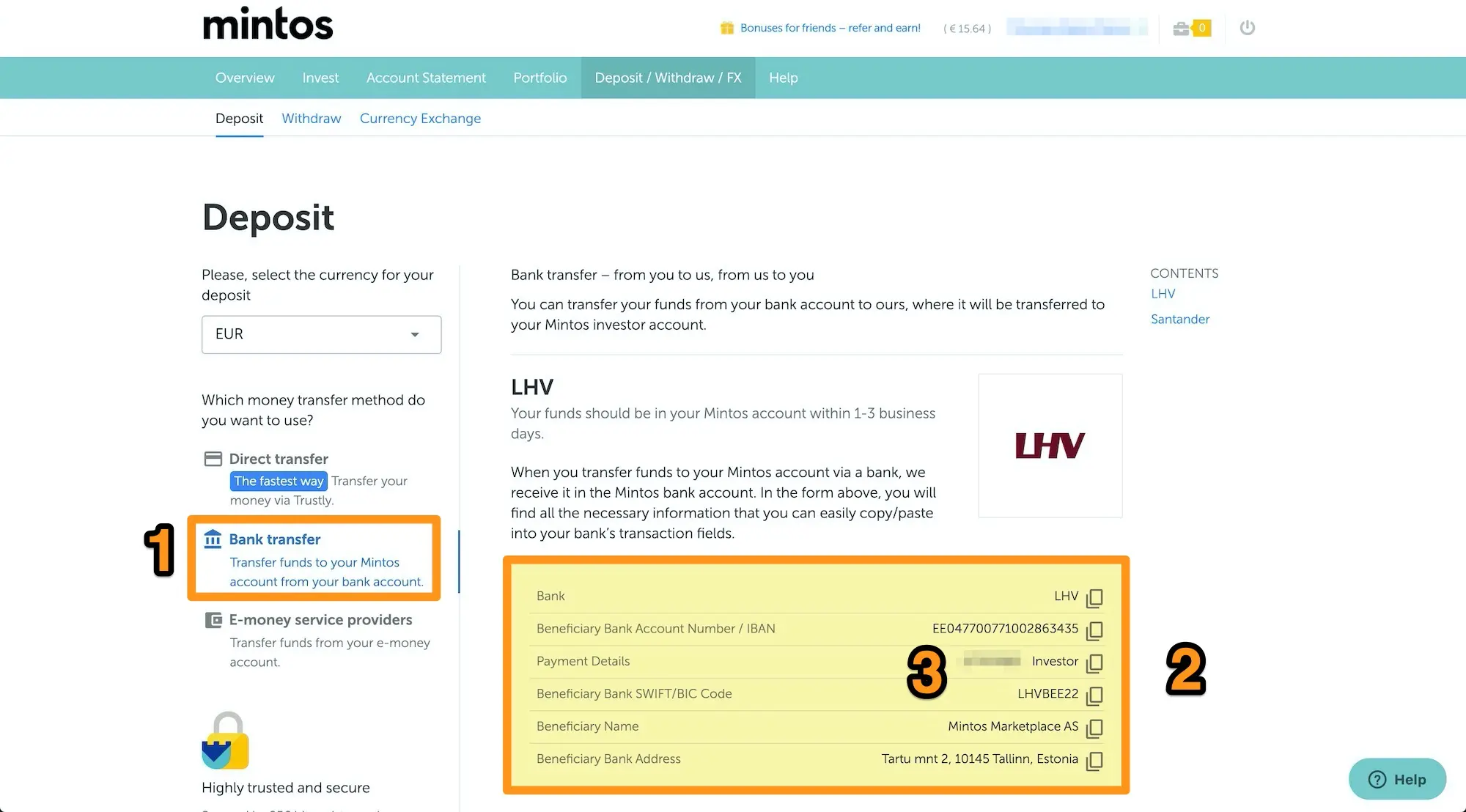1466x812 pixels.
Task: Open the briefcase cart icon
Action: point(1181,29)
